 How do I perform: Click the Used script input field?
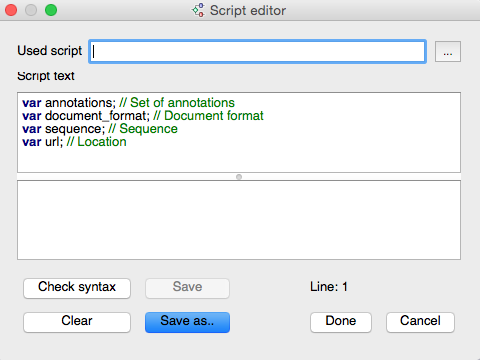coord(257,51)
